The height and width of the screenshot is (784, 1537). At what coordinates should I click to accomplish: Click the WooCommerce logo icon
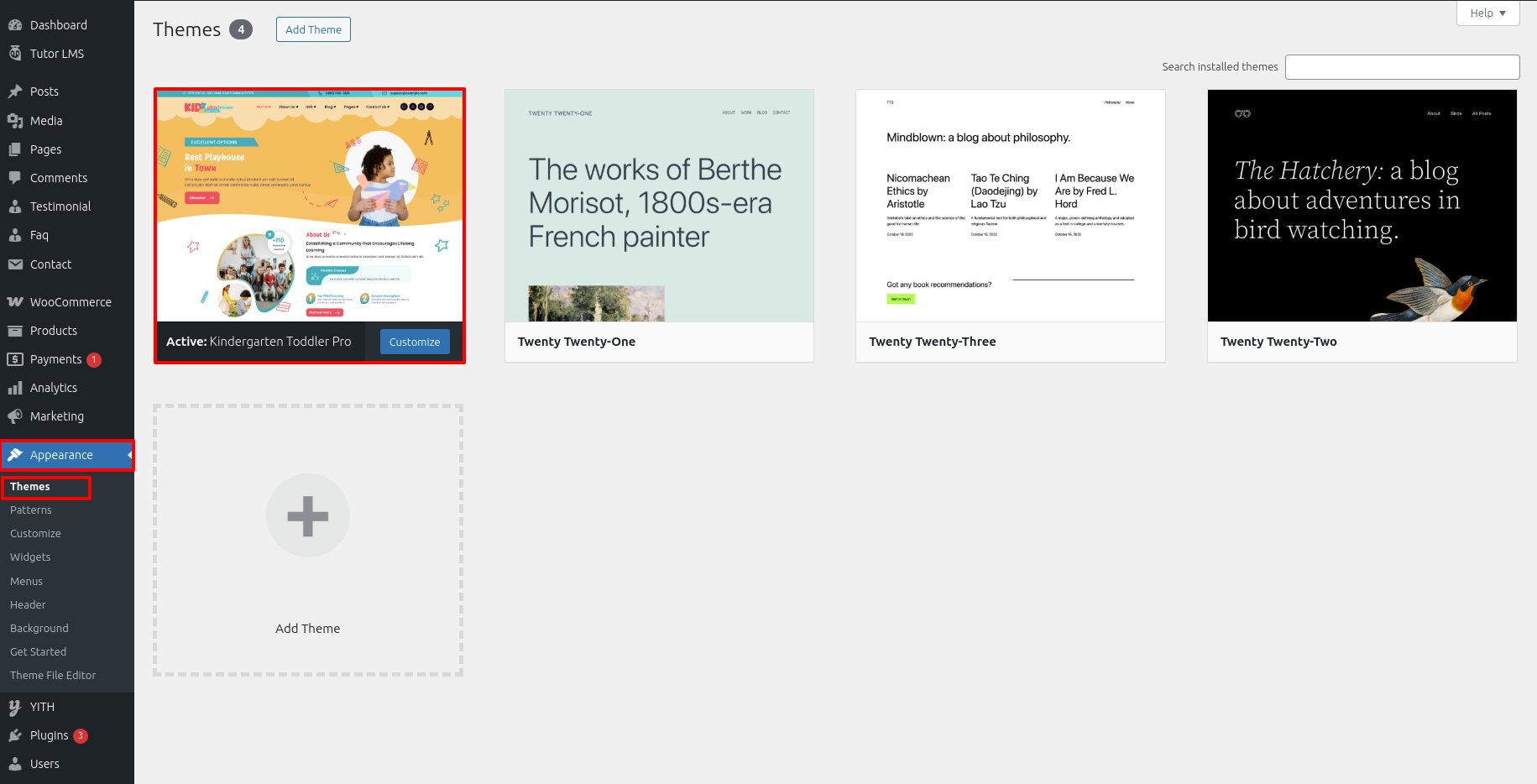[15, 302]
